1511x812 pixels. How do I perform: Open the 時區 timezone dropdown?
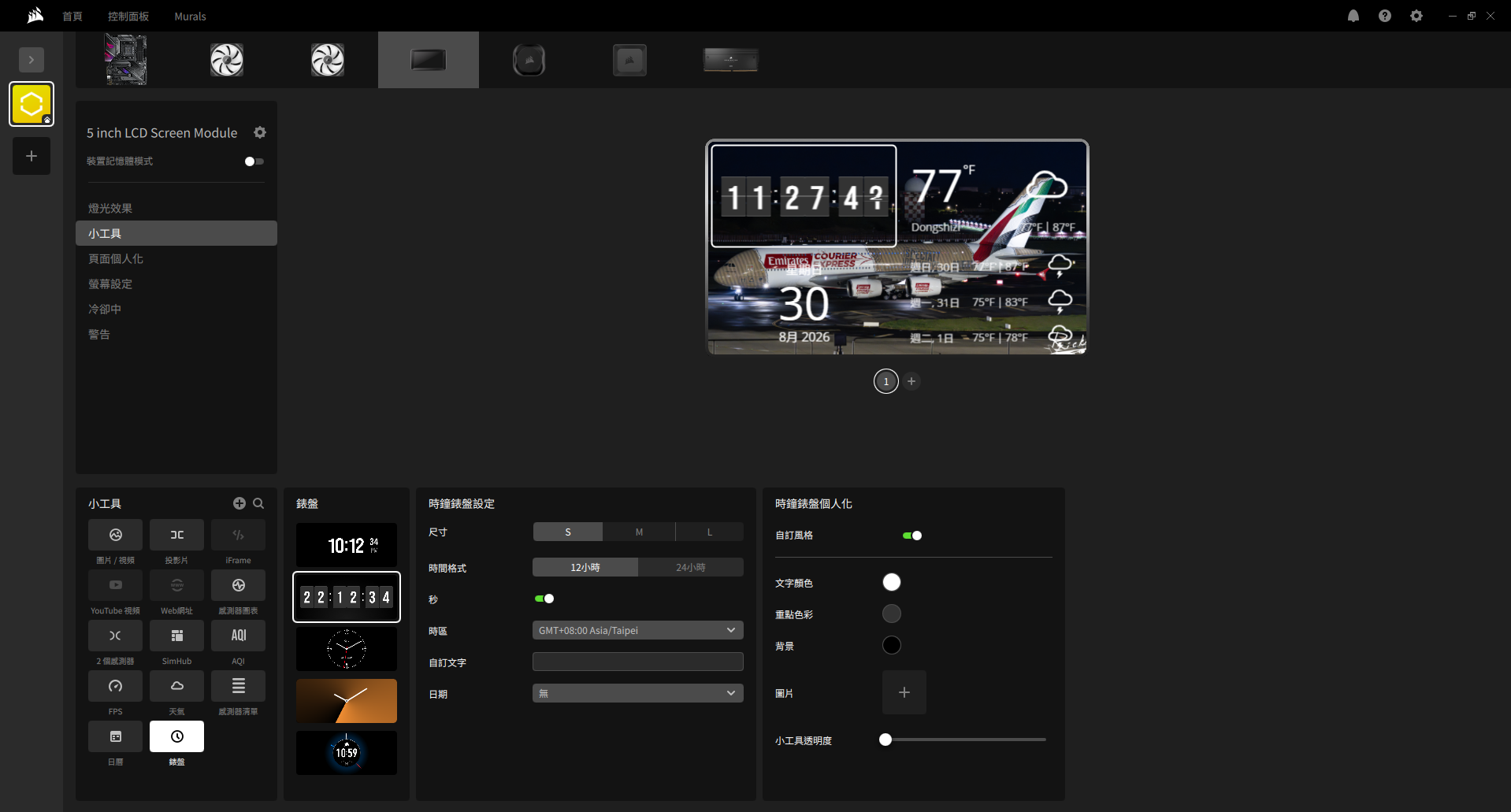pos(638,630)
